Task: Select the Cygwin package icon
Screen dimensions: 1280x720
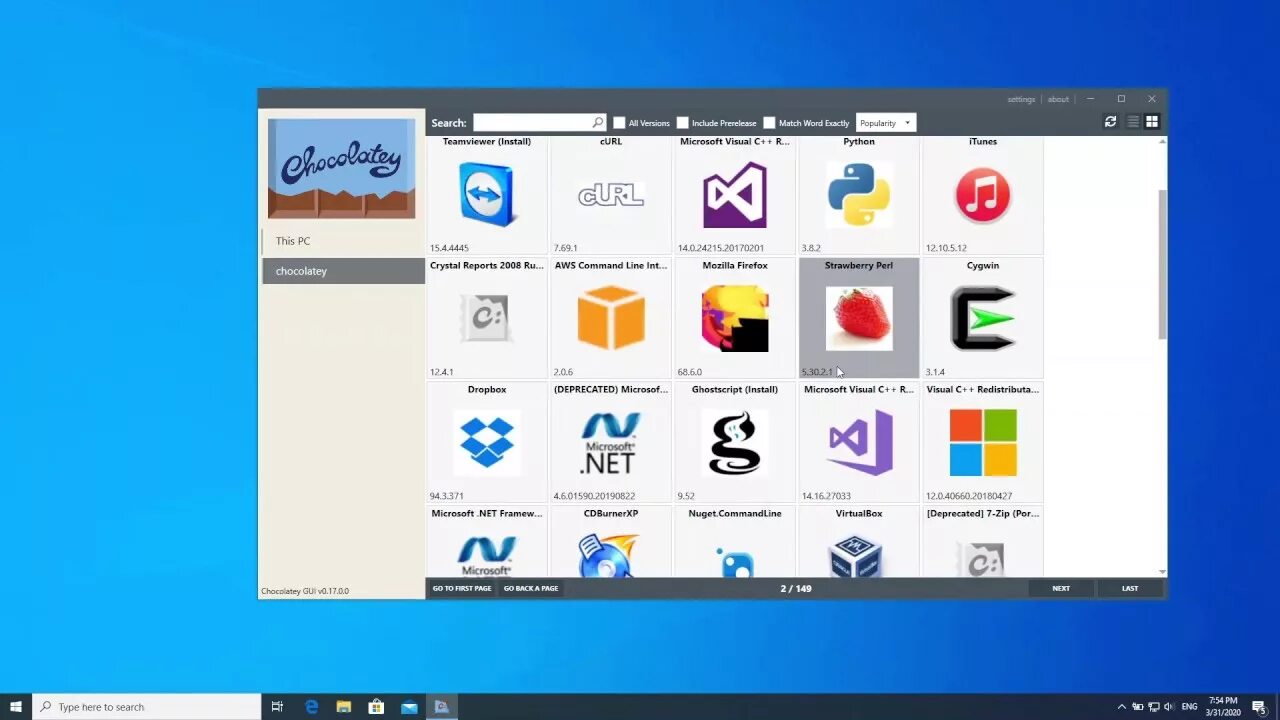Action: pyautogui.click(x=982, y=318)
